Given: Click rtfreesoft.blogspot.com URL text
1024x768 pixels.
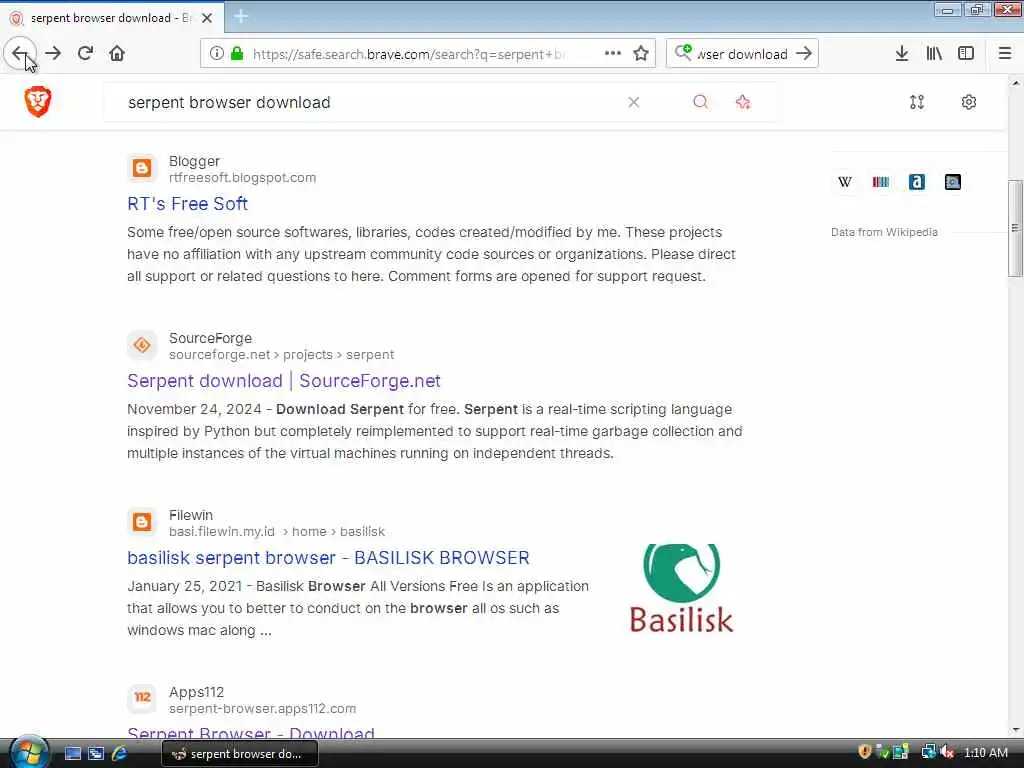Looking at the screenshot, I should (242, 178).
